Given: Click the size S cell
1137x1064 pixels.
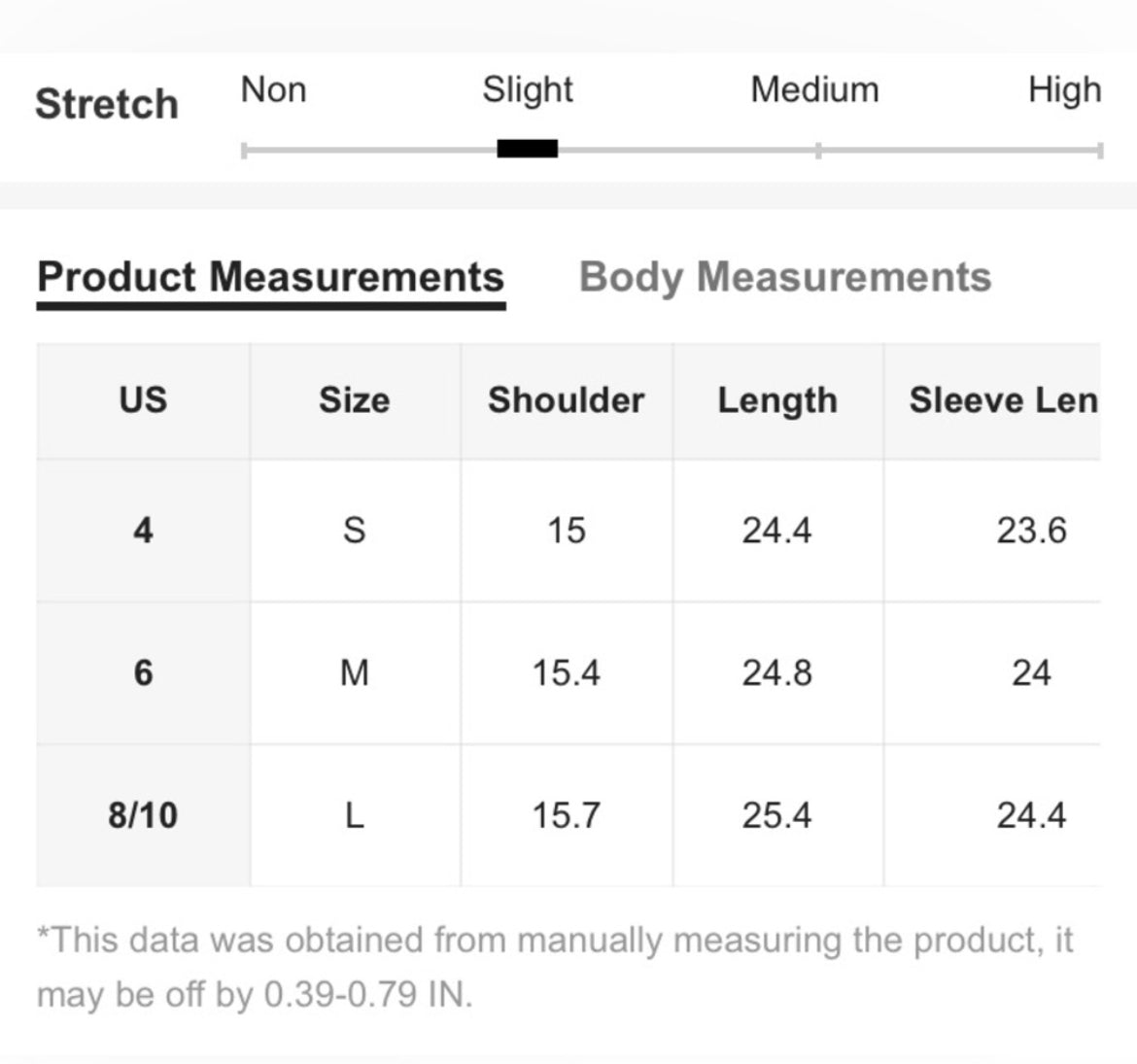Looking at the screenshot, I should pos(355,531).
